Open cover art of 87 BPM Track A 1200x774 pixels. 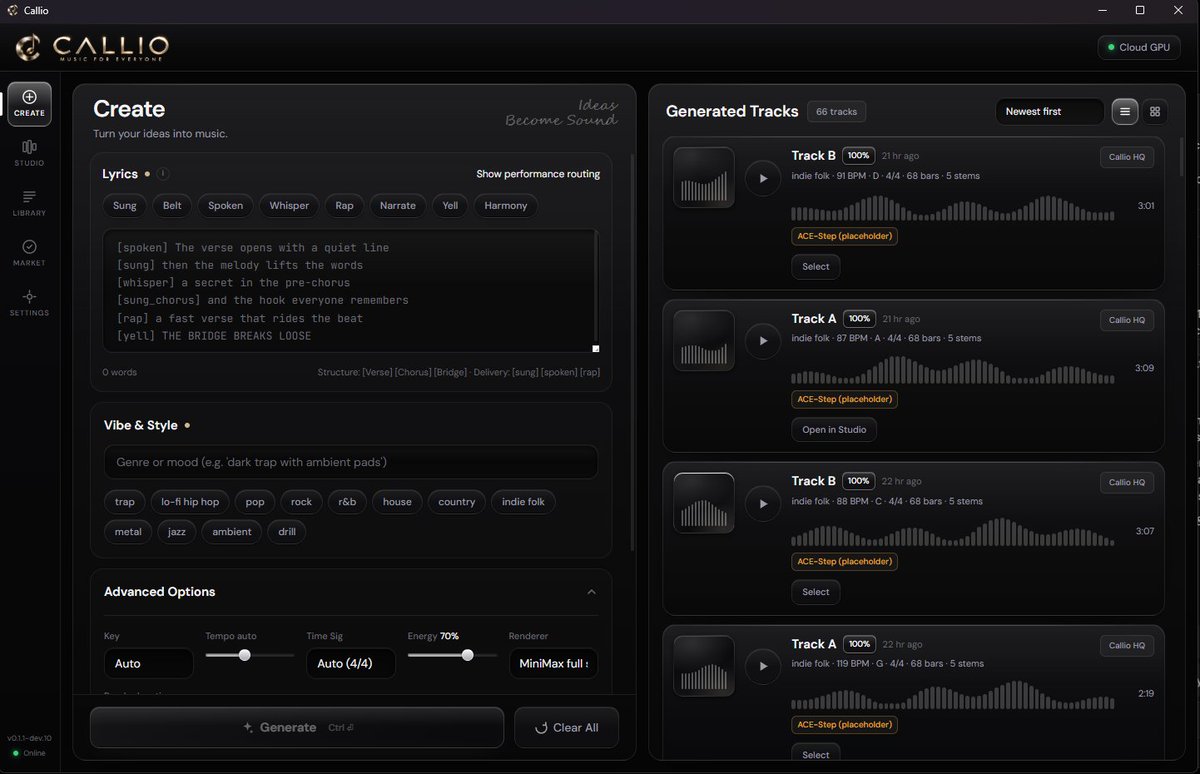[x=704, y=341]
